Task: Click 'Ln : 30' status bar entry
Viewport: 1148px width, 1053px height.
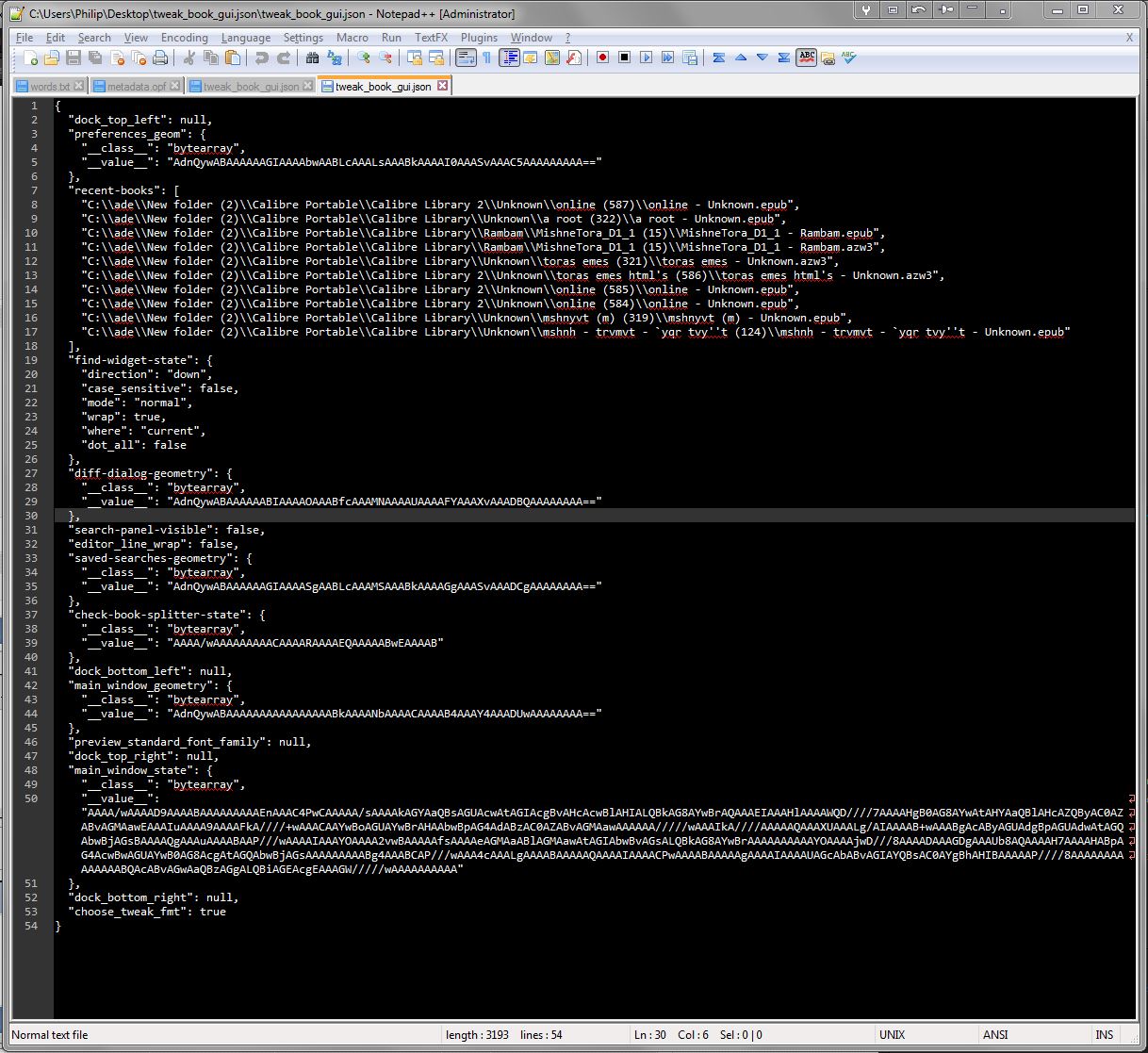Action: tap(652, 1034)
